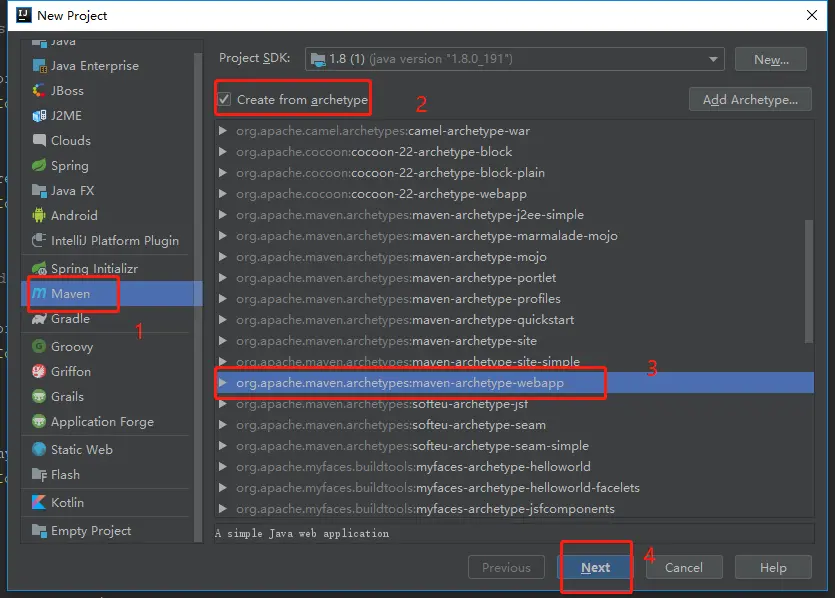835x598 pixels.
Task: Select softeu-archetype-jsf archetype row
Action: (514, 404)
